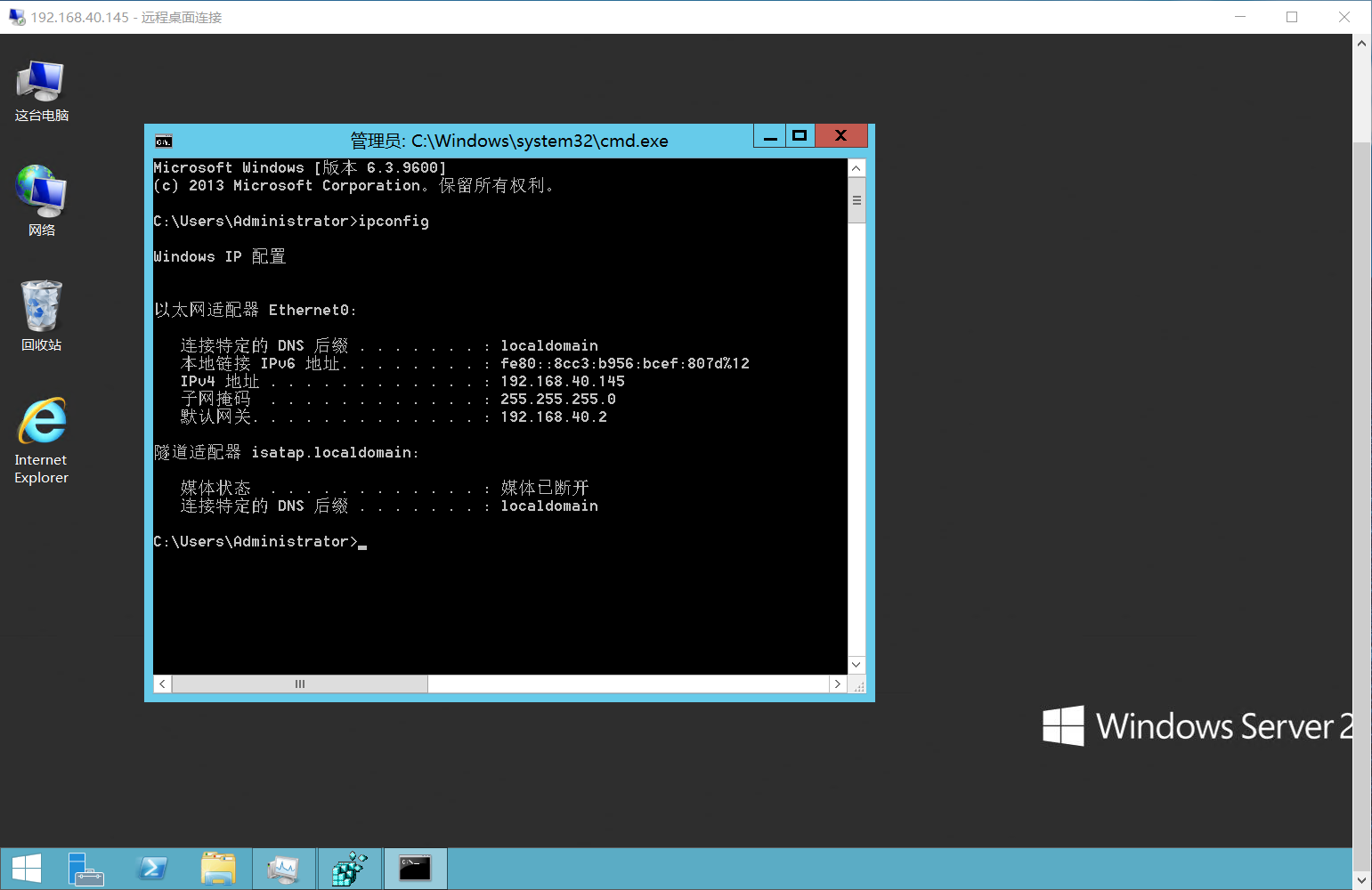Click the fe80::8cc3:b956:bcef:807d%12 IPv6 text
This screenshot has width=1372, height=890.
[625, 363]
